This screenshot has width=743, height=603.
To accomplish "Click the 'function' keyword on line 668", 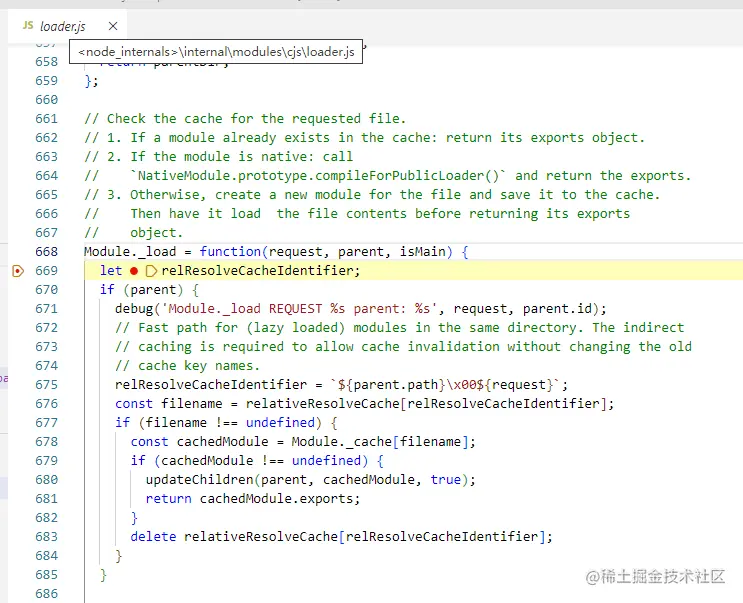I will point(230,252).
